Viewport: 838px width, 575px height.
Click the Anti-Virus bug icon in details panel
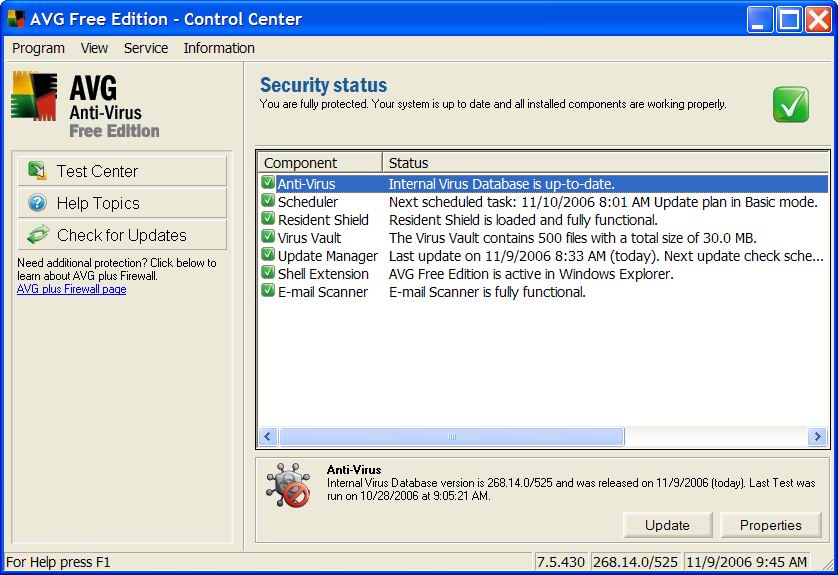point(289,485)
